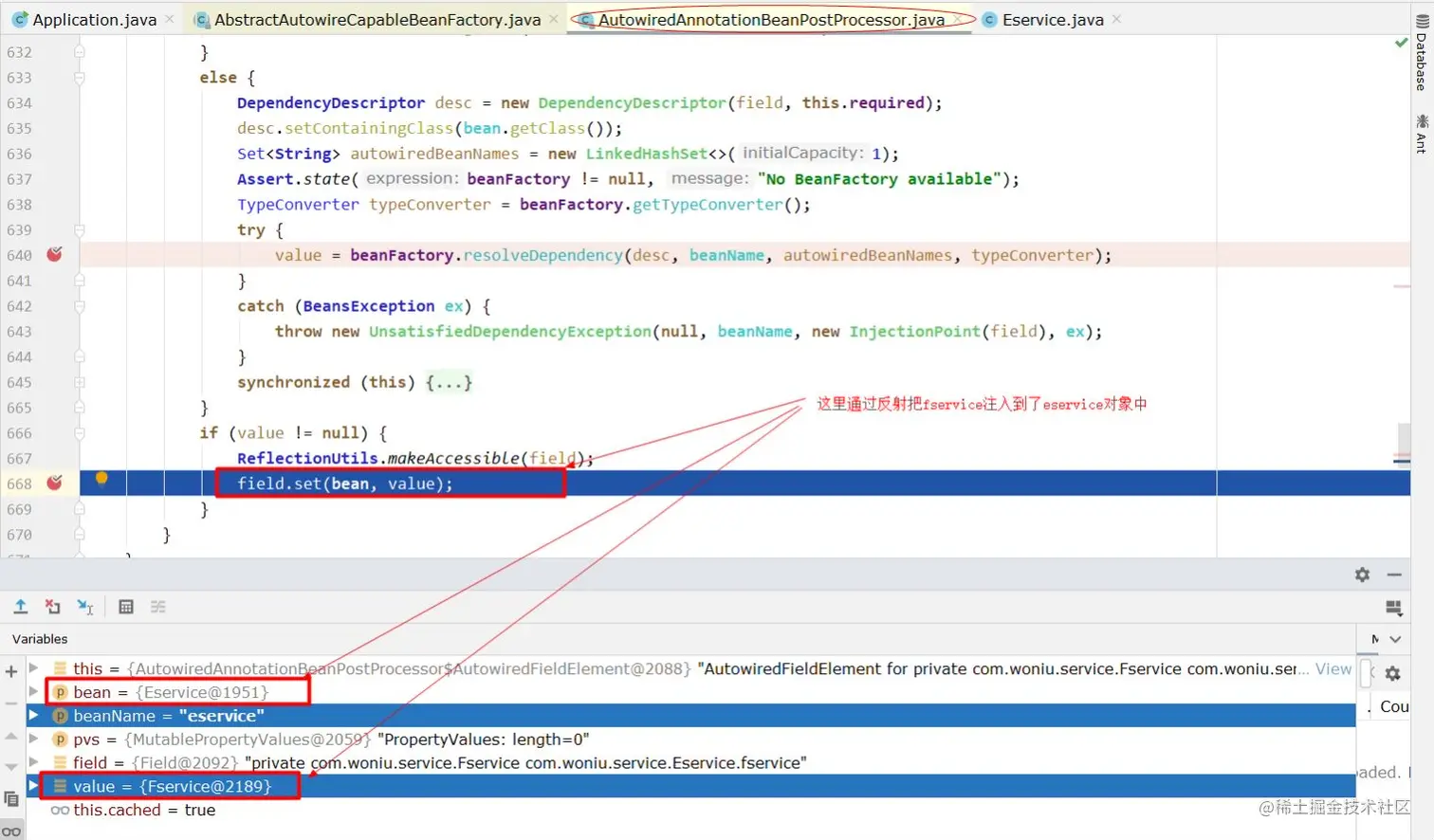Click the upload-arrow debugger toolbar icon
Screen dimensions: 1434x840
pos(21,607)
